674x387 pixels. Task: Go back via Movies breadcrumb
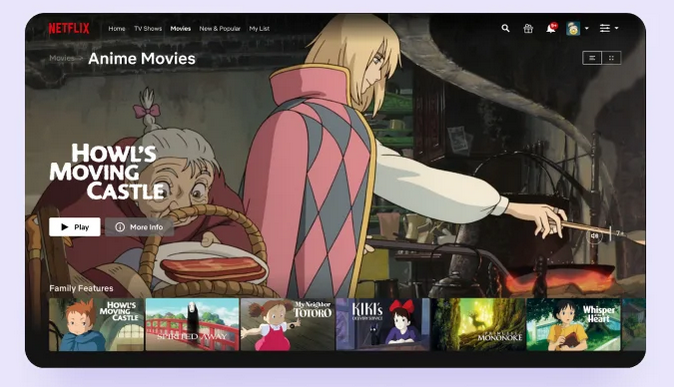[x=61, y=58]
